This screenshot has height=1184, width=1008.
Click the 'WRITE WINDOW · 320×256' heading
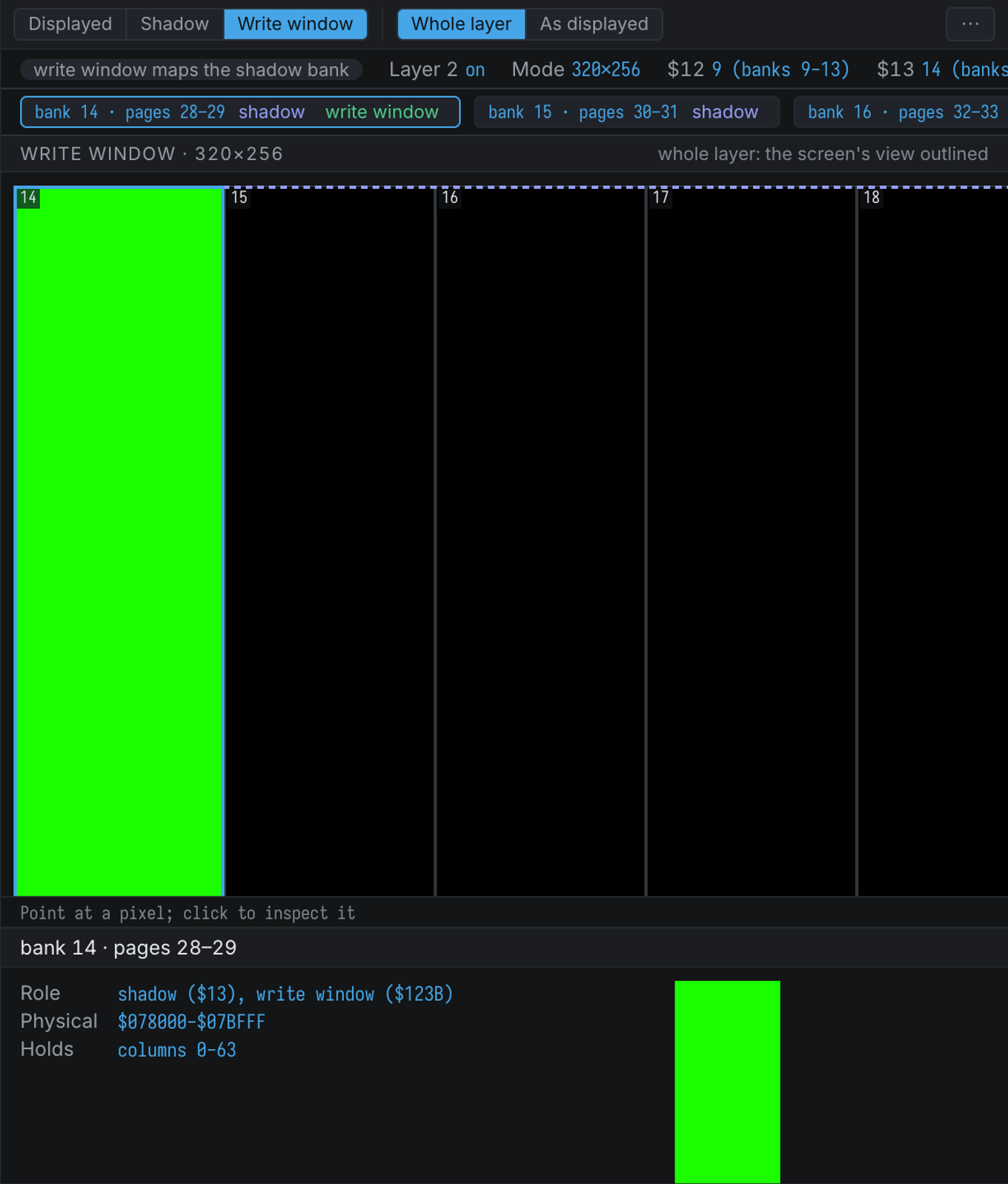pyautogui.click(x=152, y=153)
